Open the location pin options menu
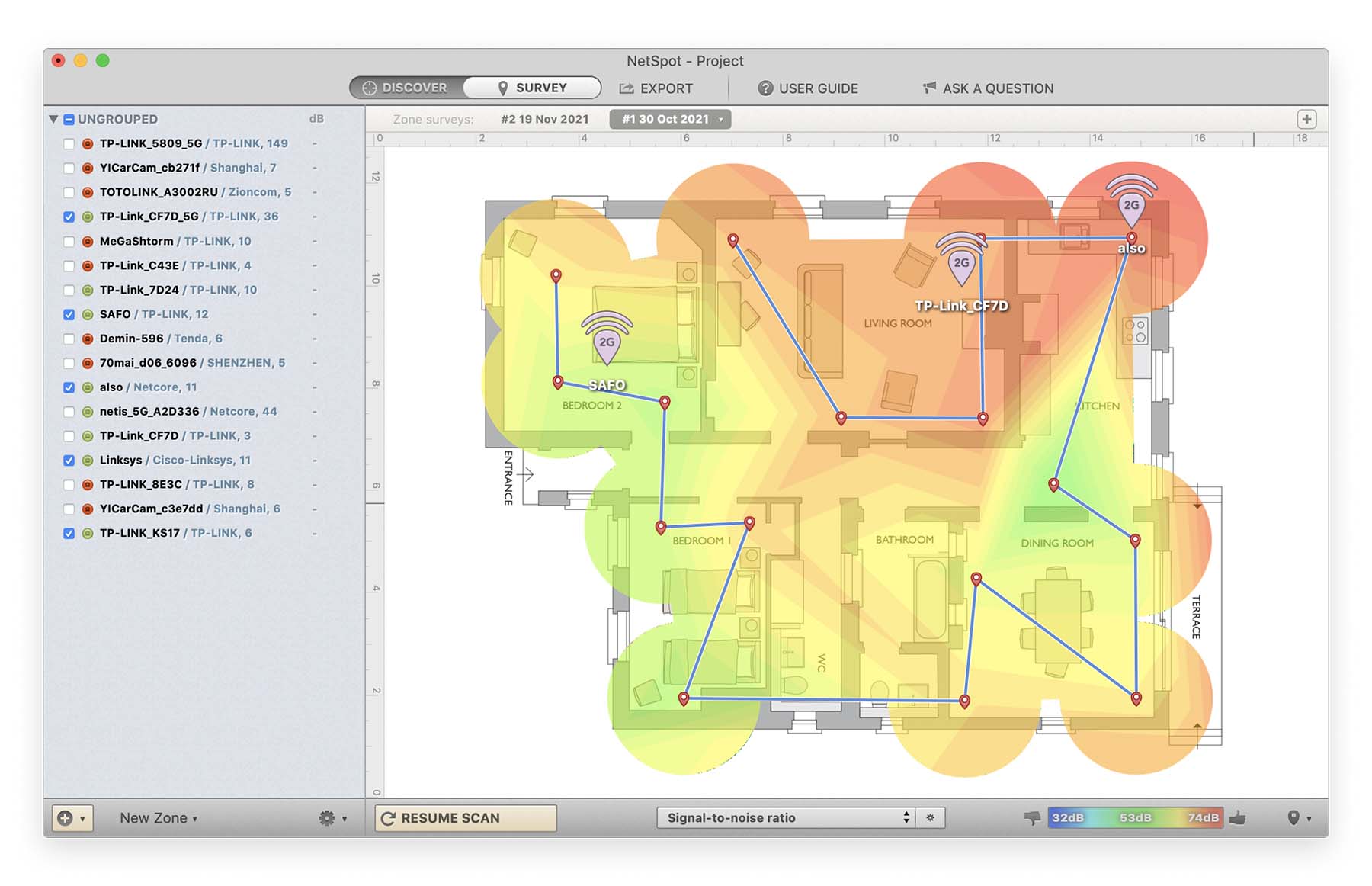 [x=1299, y=817]
